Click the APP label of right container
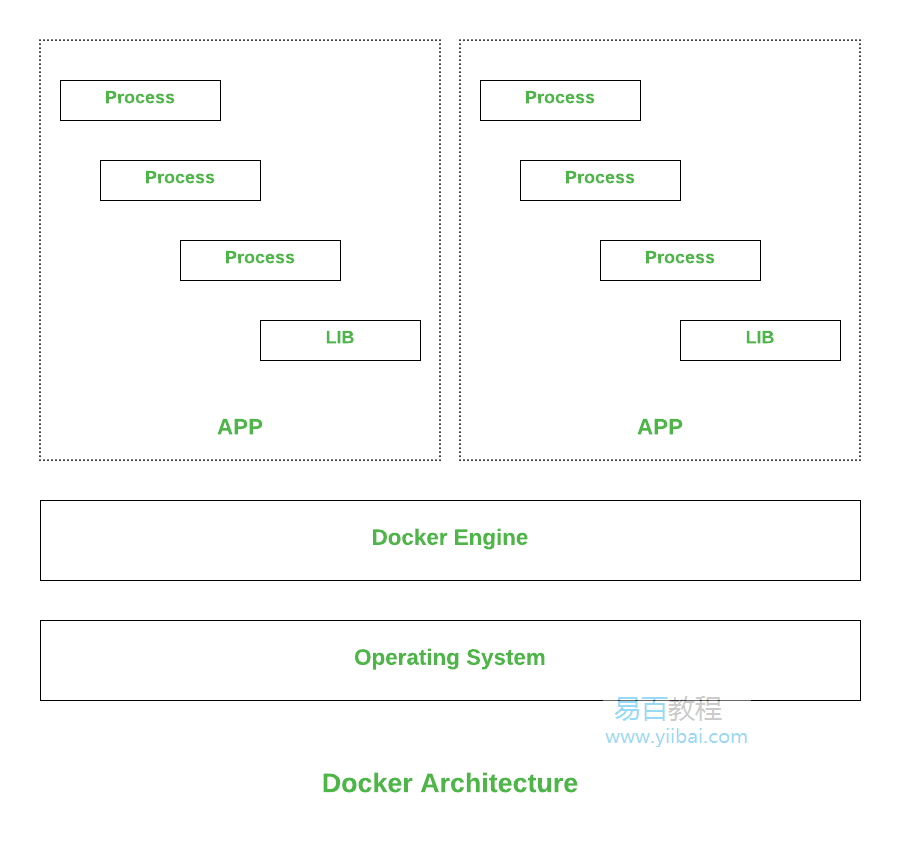The width and height of the screenshot is (911, 855). tap(660, 427)
